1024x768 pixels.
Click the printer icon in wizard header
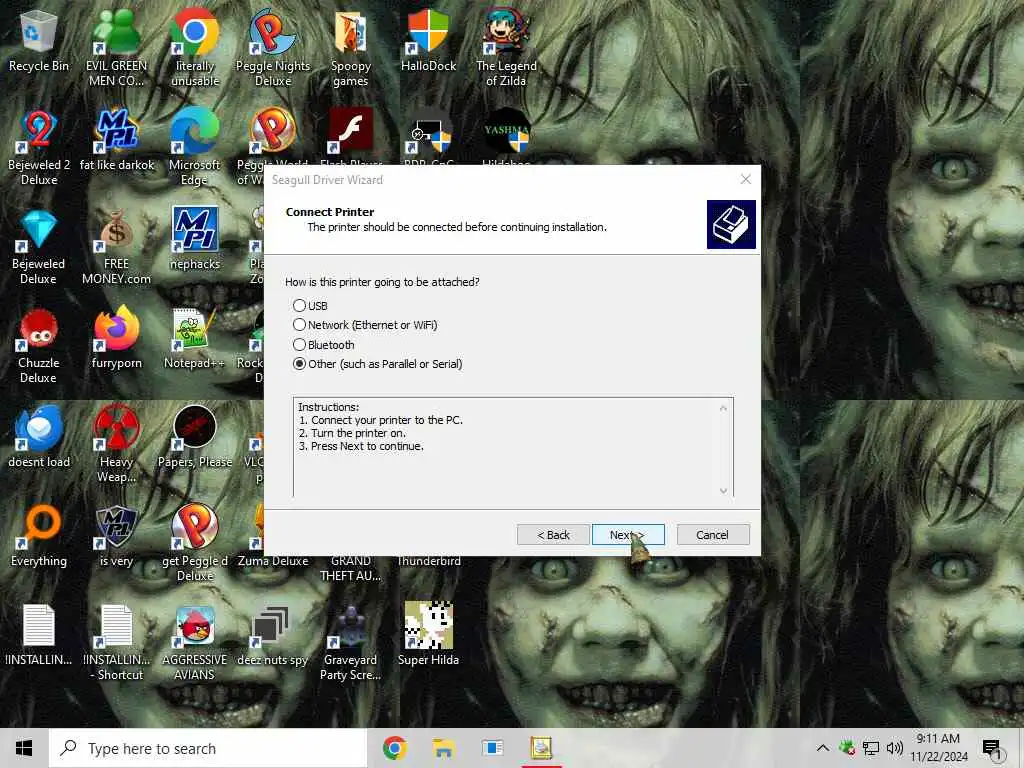(x=731, y=225)
